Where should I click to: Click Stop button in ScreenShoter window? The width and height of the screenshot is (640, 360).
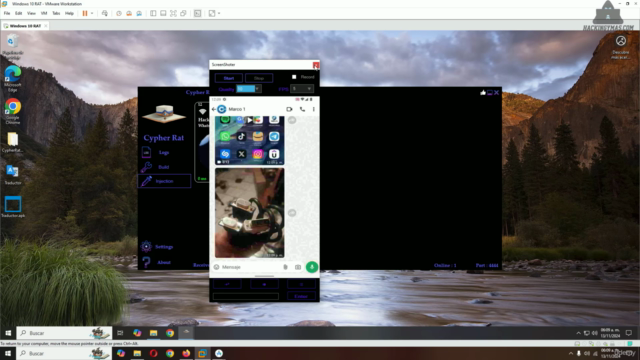(x=259, y=78)
